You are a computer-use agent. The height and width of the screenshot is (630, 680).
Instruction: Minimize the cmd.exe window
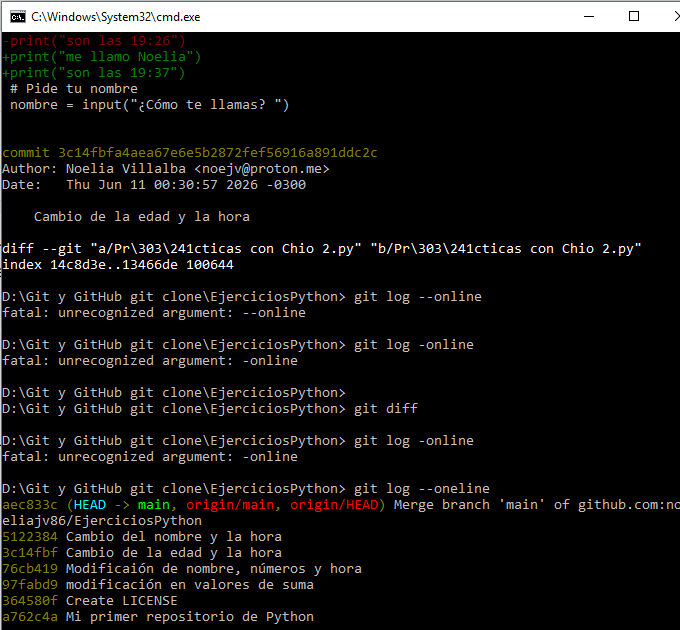[589, 16]
